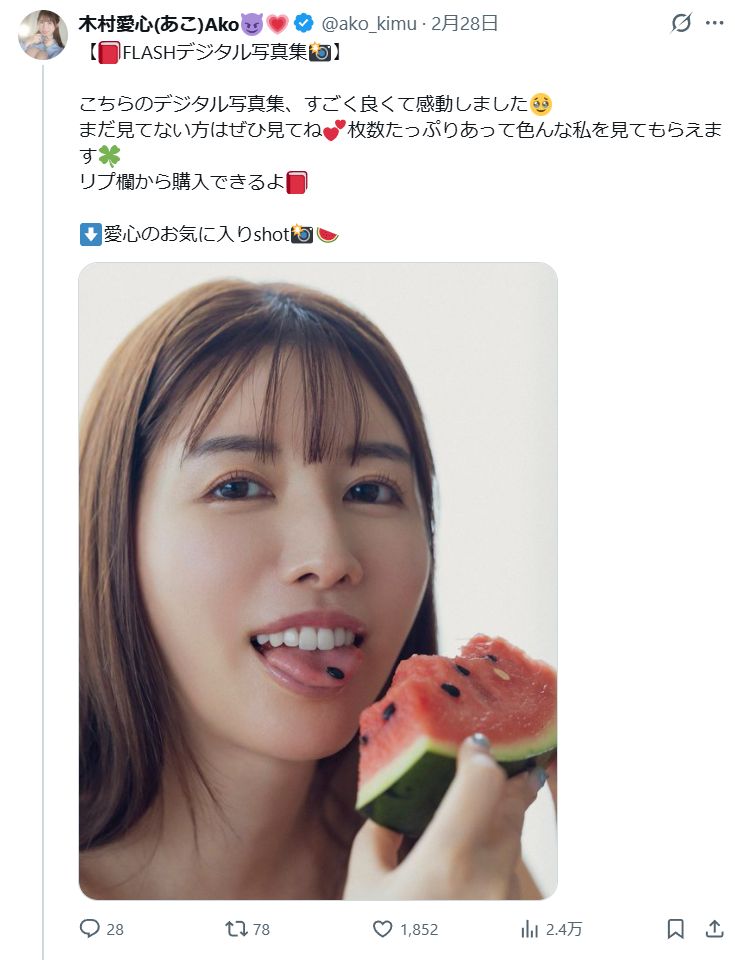The height and width of the screenshot is (960, 735).
Task: Click the repost count 78
Action: pyautogui.click(x=262, y=929)
